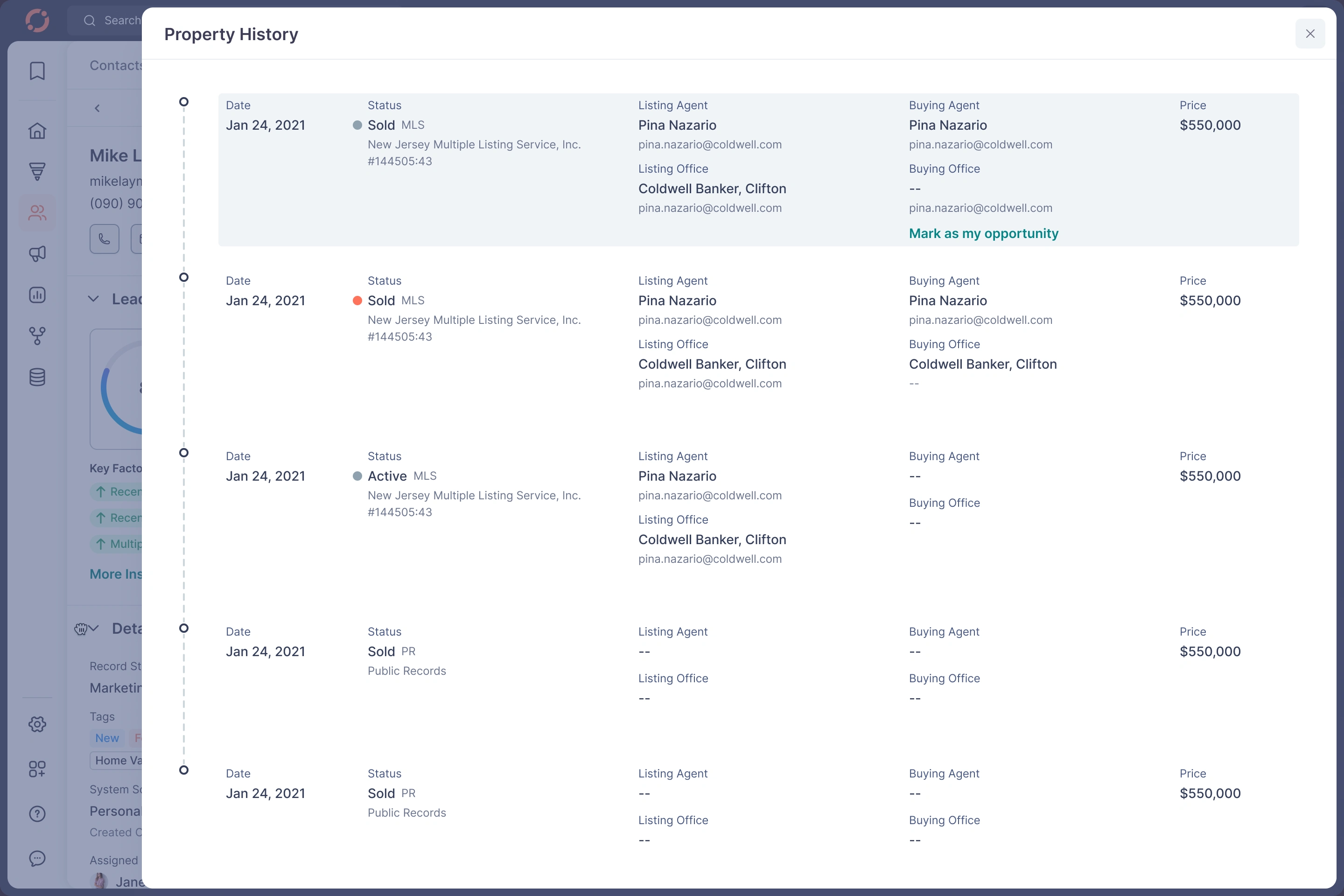Select the workflow automation branch icon
The image size is (1344, 896).
(37, 336)
